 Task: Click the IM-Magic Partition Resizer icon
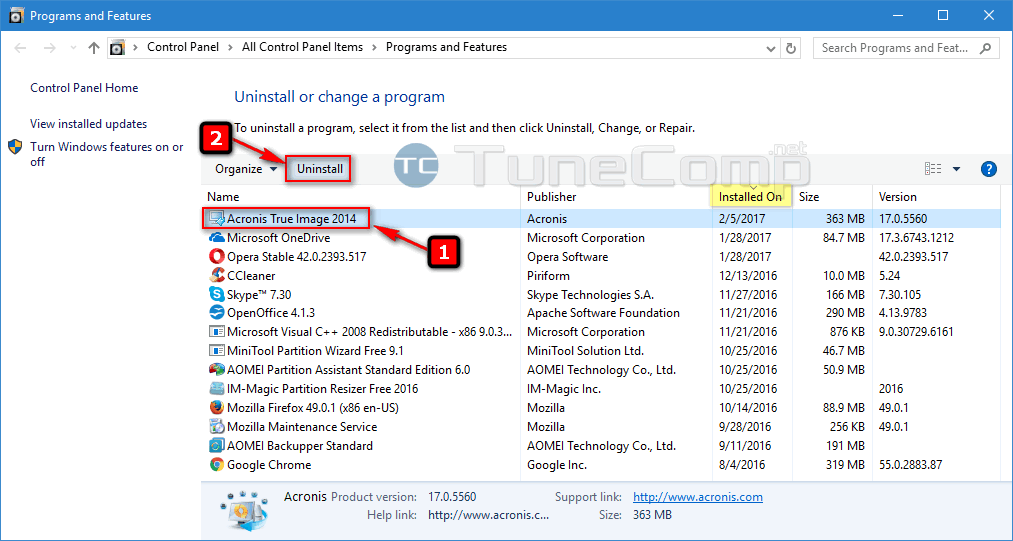[x=216, y=388]
